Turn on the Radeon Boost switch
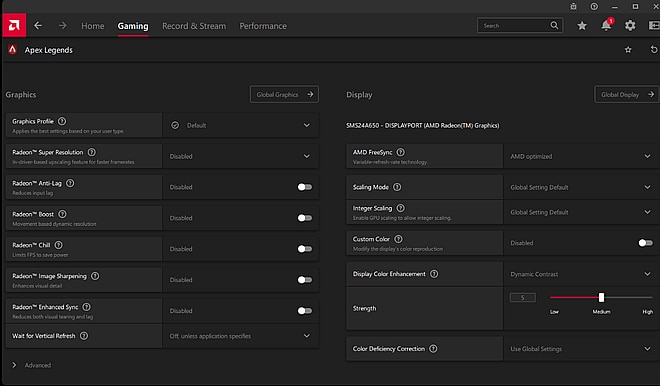Image resolution: width=660 pixels, height=386 pixels. click(305, 218)
